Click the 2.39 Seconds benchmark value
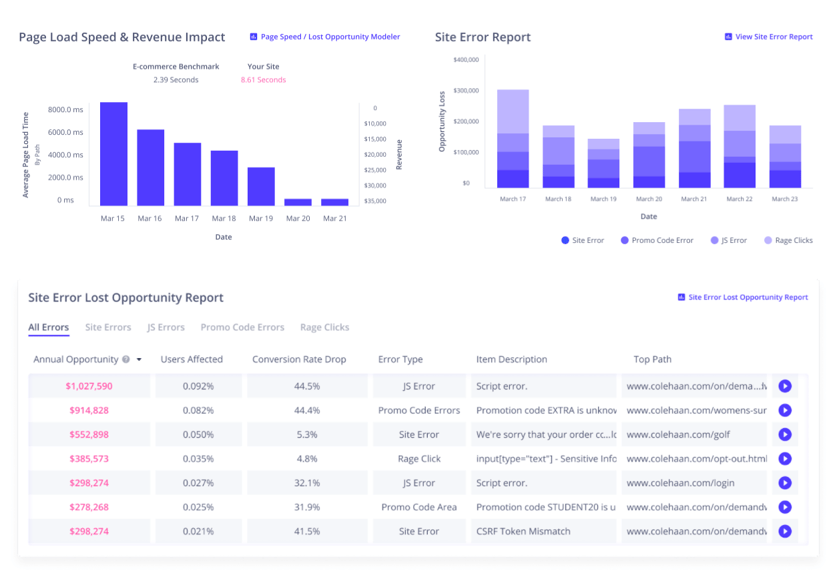Image resolution: width=837 pixels, height=571 pixels. click(176, 80)
